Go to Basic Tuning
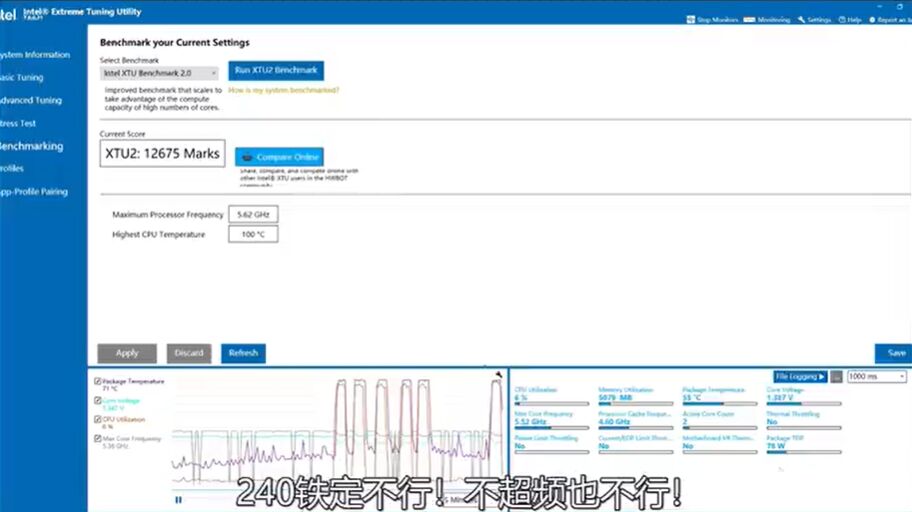The image size is (912, 512). [x=22, y=77]
